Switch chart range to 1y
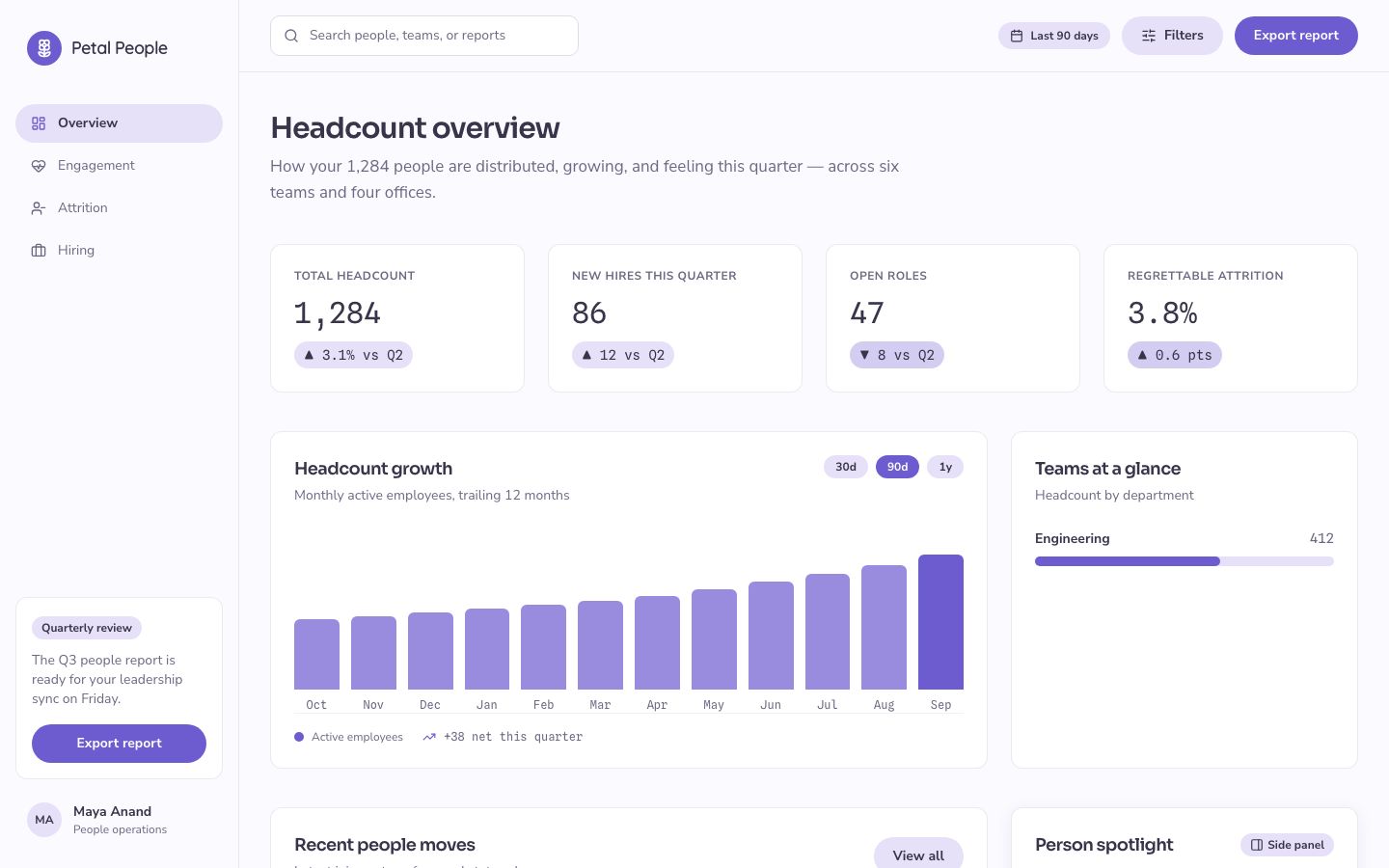This screenshot has width=1389, height=868. (x=945, y=467)
